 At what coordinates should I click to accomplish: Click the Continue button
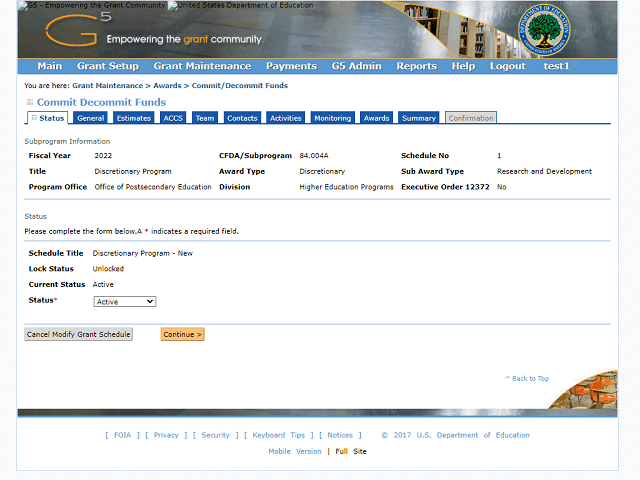pos(182,334)
